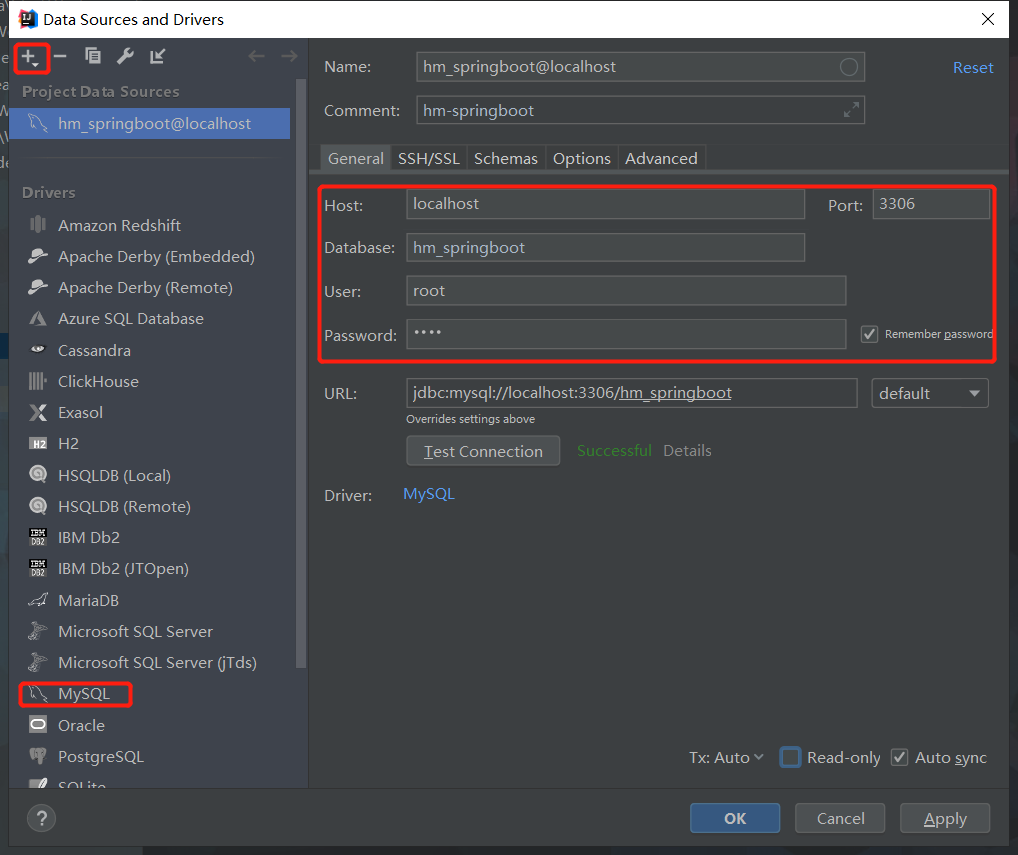
Task: Click the HSQLDB (Remote) driver icon
Action: (38, 505)
